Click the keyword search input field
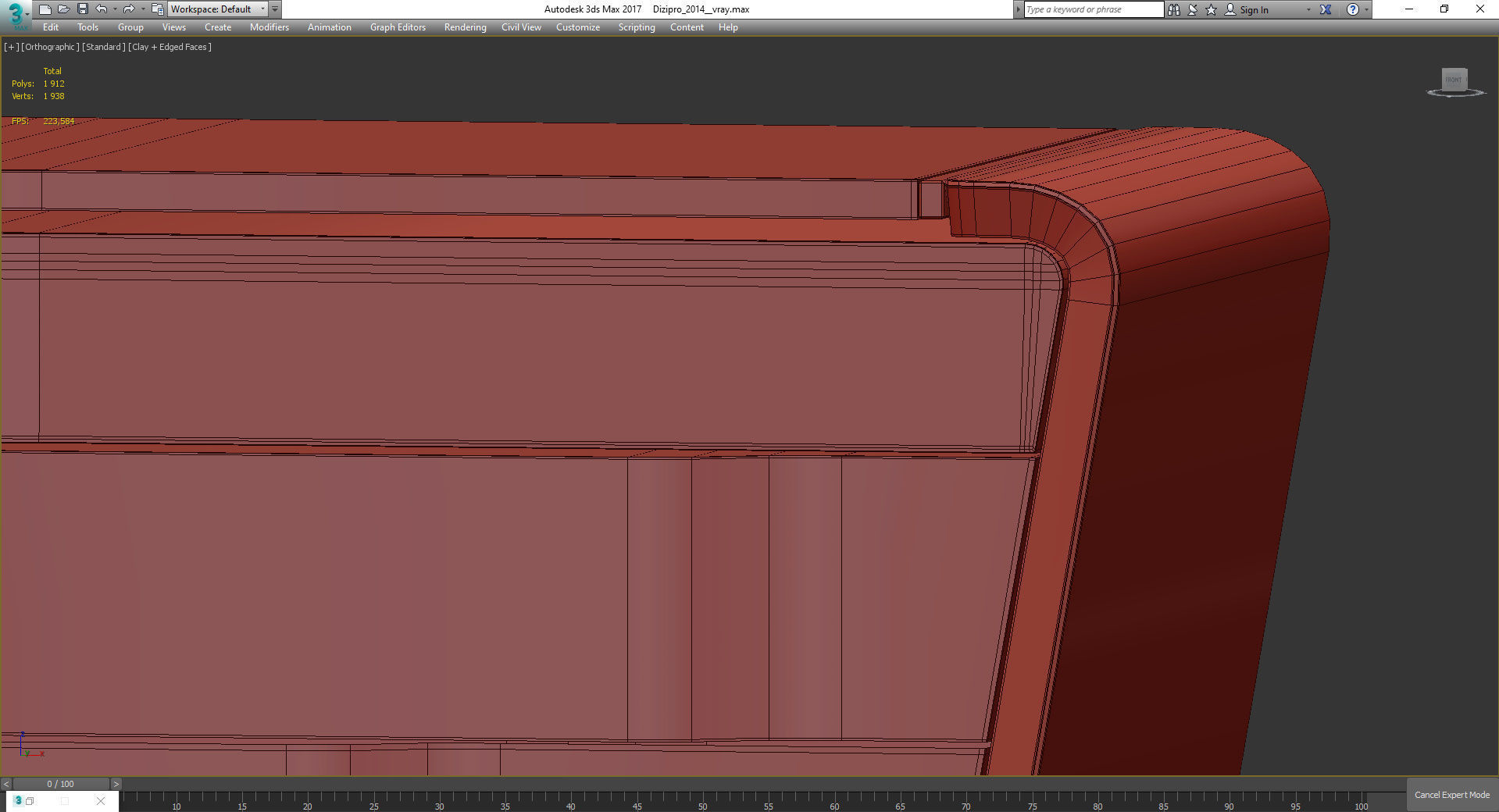Viewport: 1499px width, 812px height. coord(1094,9)
